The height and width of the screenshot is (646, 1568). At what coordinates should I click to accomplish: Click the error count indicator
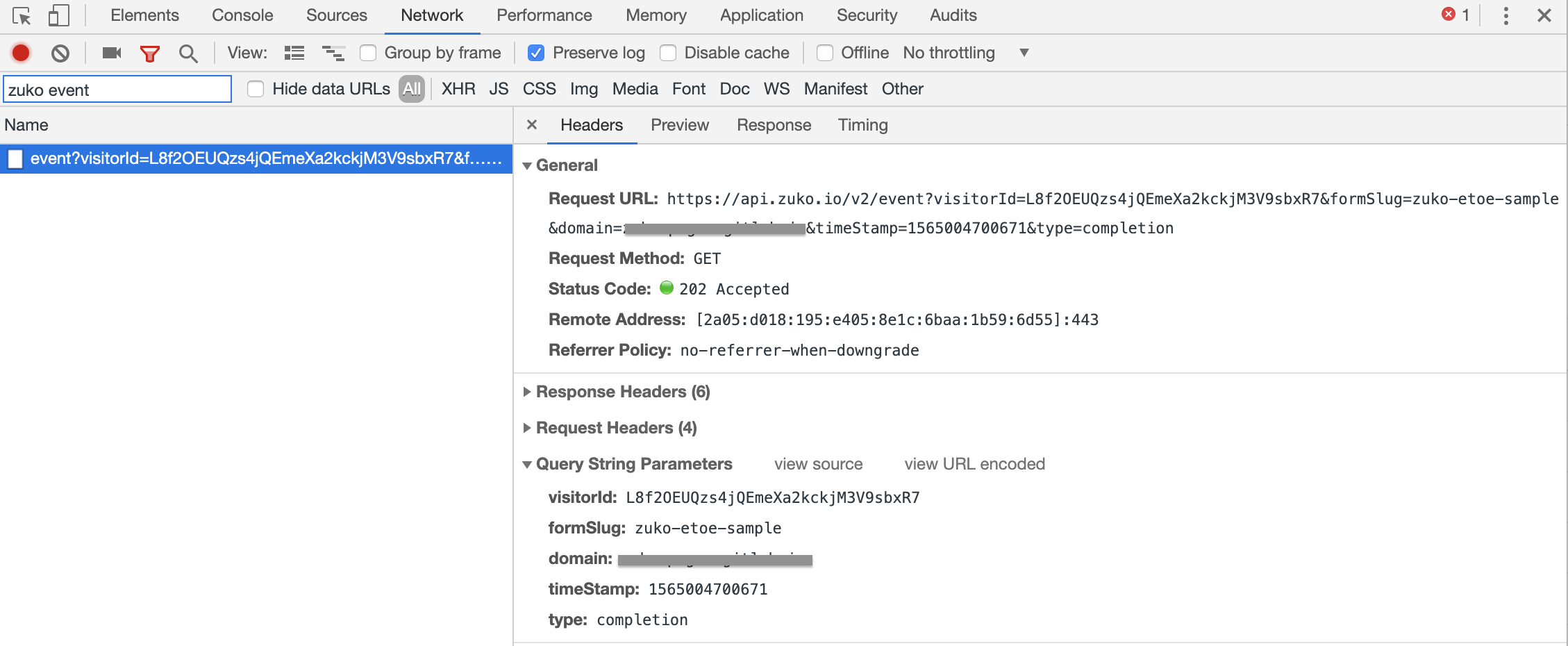(1456, 15)
